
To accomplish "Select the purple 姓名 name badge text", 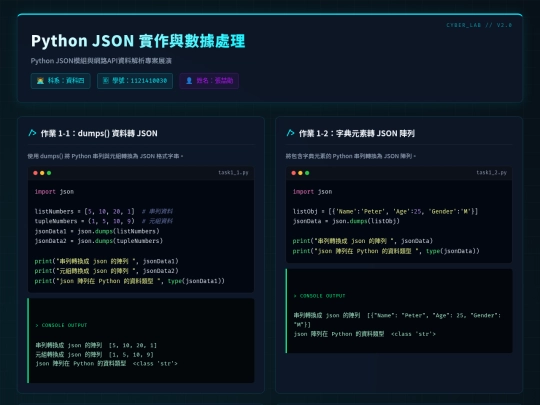I will click(x=215, y=81).
